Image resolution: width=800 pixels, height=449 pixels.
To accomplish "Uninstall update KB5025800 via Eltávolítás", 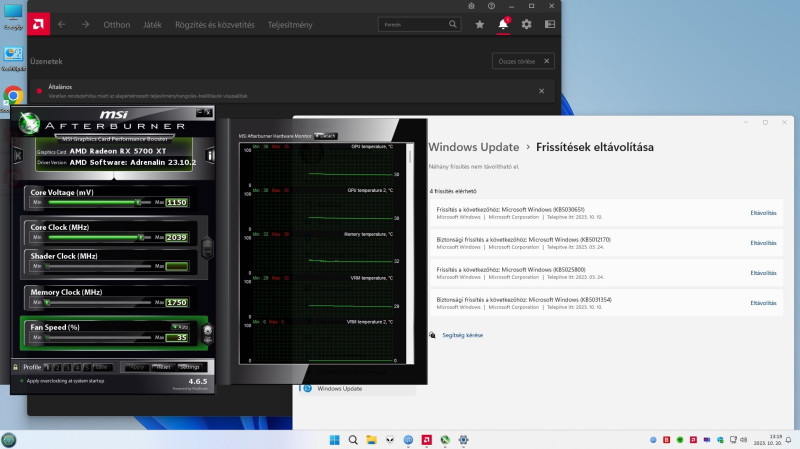I will click(x=763, y=273).
